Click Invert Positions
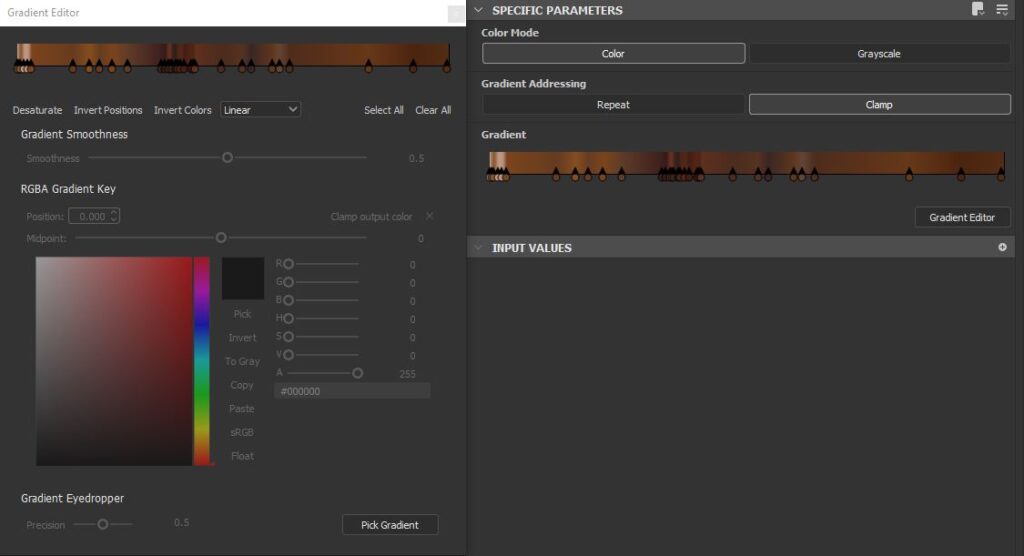1024x556 pixels. [x=108, y=110]
